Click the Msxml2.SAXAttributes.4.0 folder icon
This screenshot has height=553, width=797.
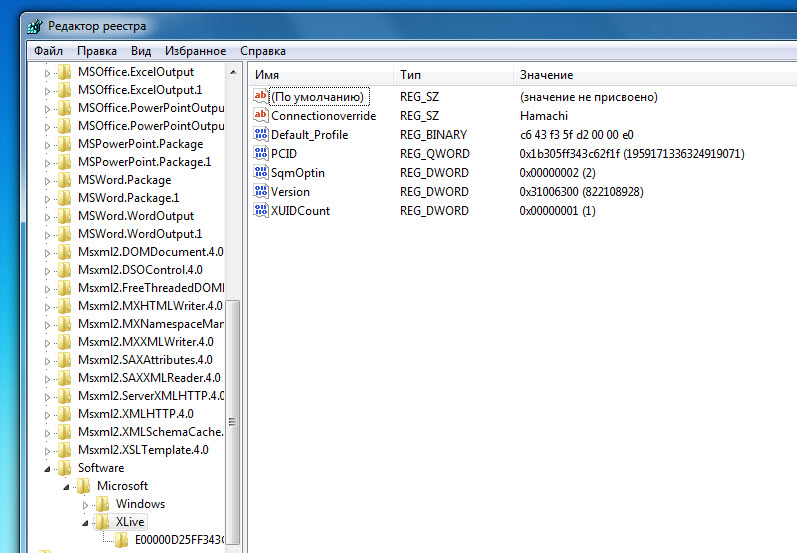pyautogui.click(x=65, y=360)
